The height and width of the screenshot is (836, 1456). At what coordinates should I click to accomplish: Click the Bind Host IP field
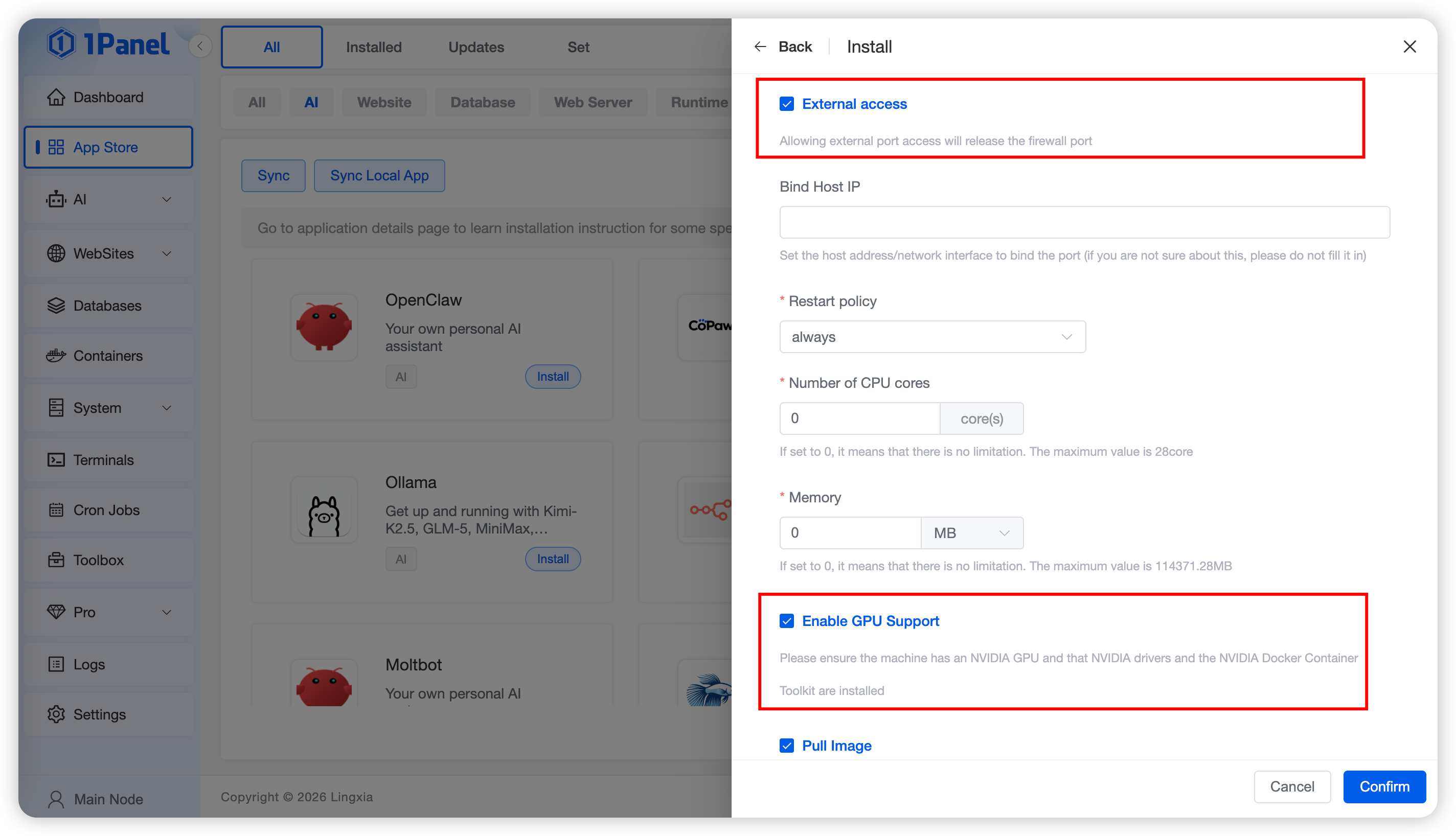pyautogui.click(x=1084, y=222)
